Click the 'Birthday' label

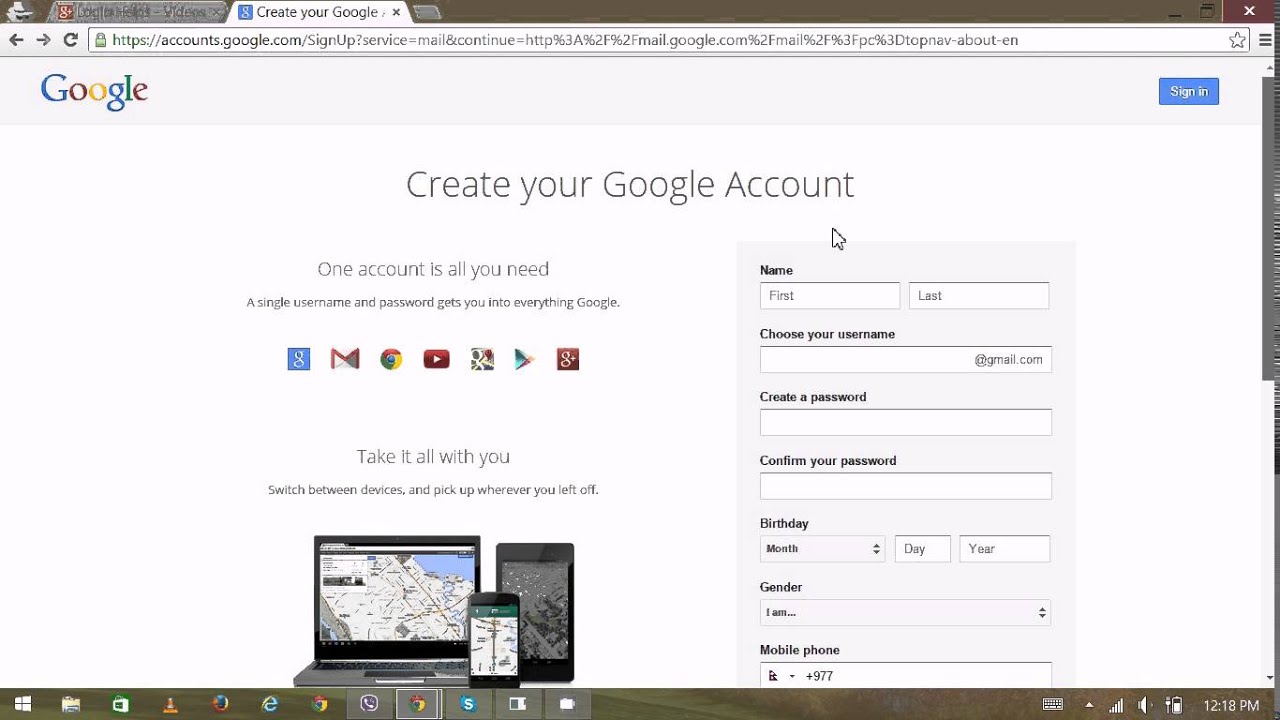pyautogui.click(x=784, y=523)
